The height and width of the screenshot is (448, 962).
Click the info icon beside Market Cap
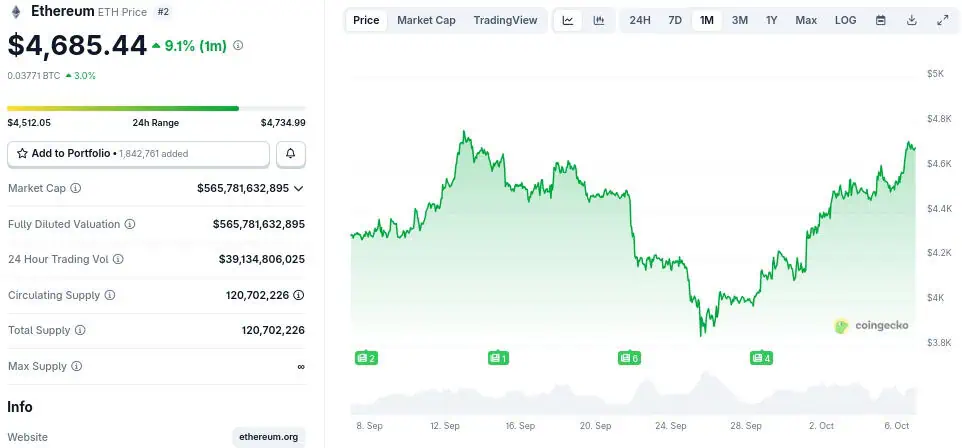coord(76,188)
